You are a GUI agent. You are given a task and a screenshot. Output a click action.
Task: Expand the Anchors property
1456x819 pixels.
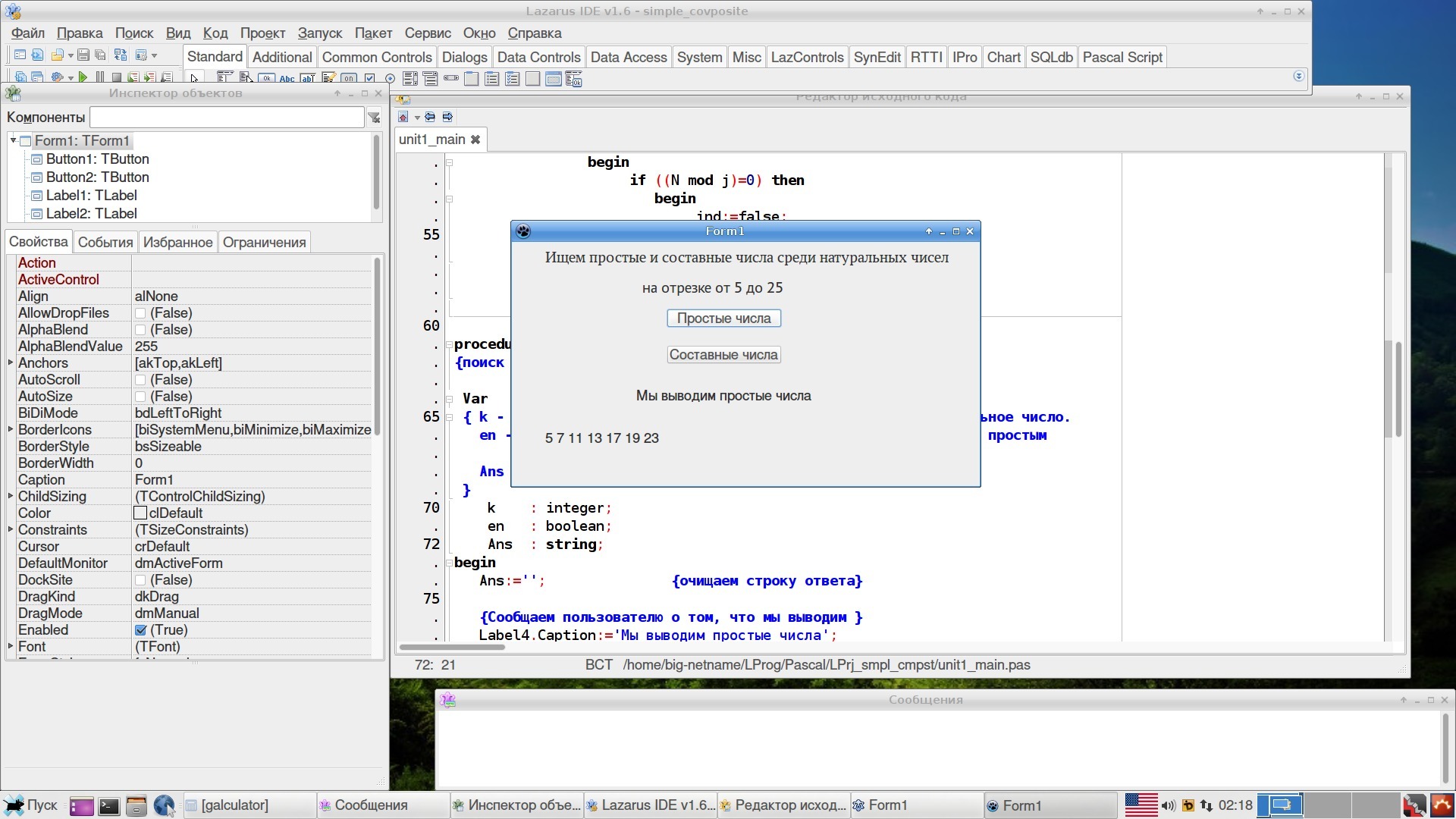click(x=11, y=362)
